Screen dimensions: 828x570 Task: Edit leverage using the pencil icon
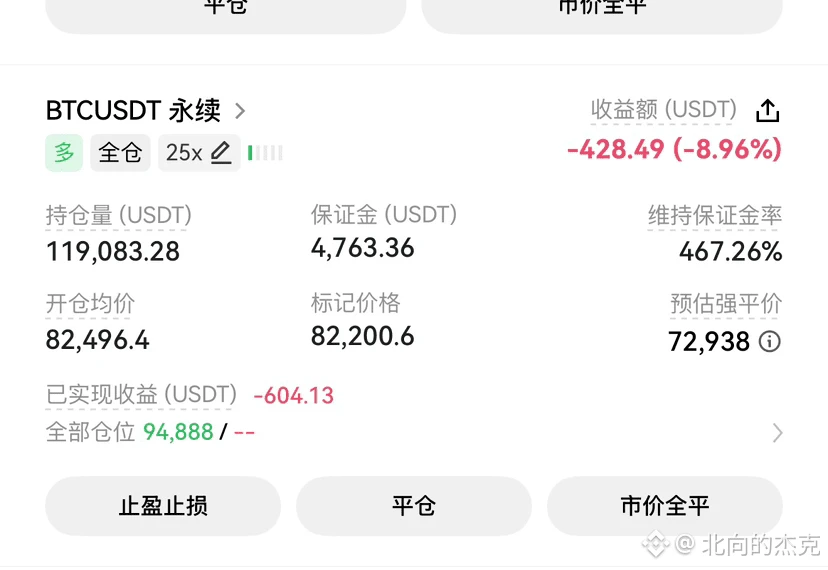(221, 153)
